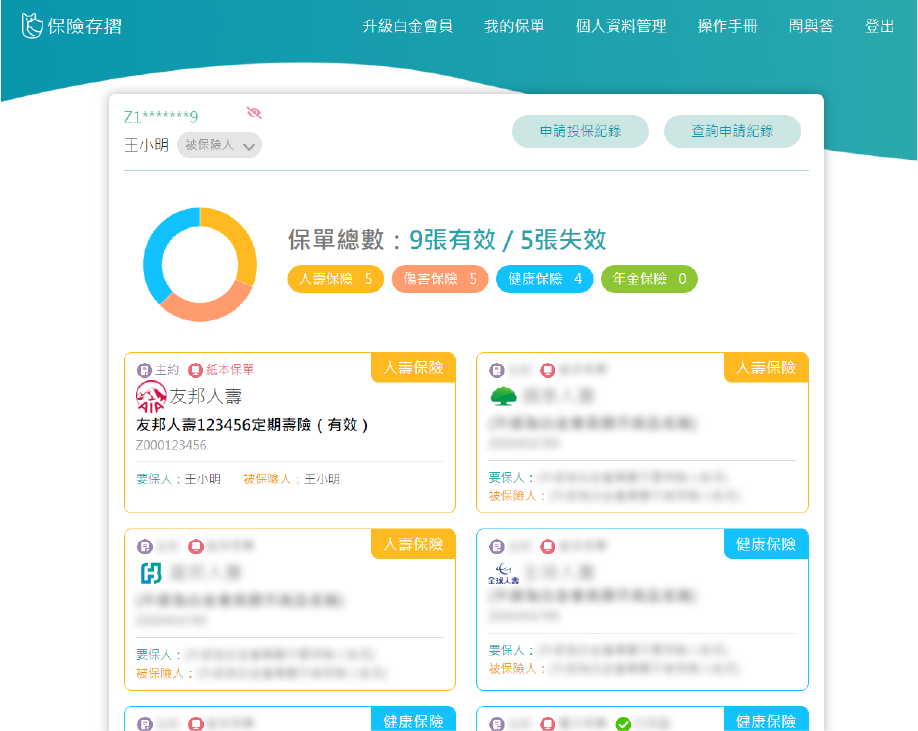Click the 查詢申請紀錄 button

click(732, 131)
